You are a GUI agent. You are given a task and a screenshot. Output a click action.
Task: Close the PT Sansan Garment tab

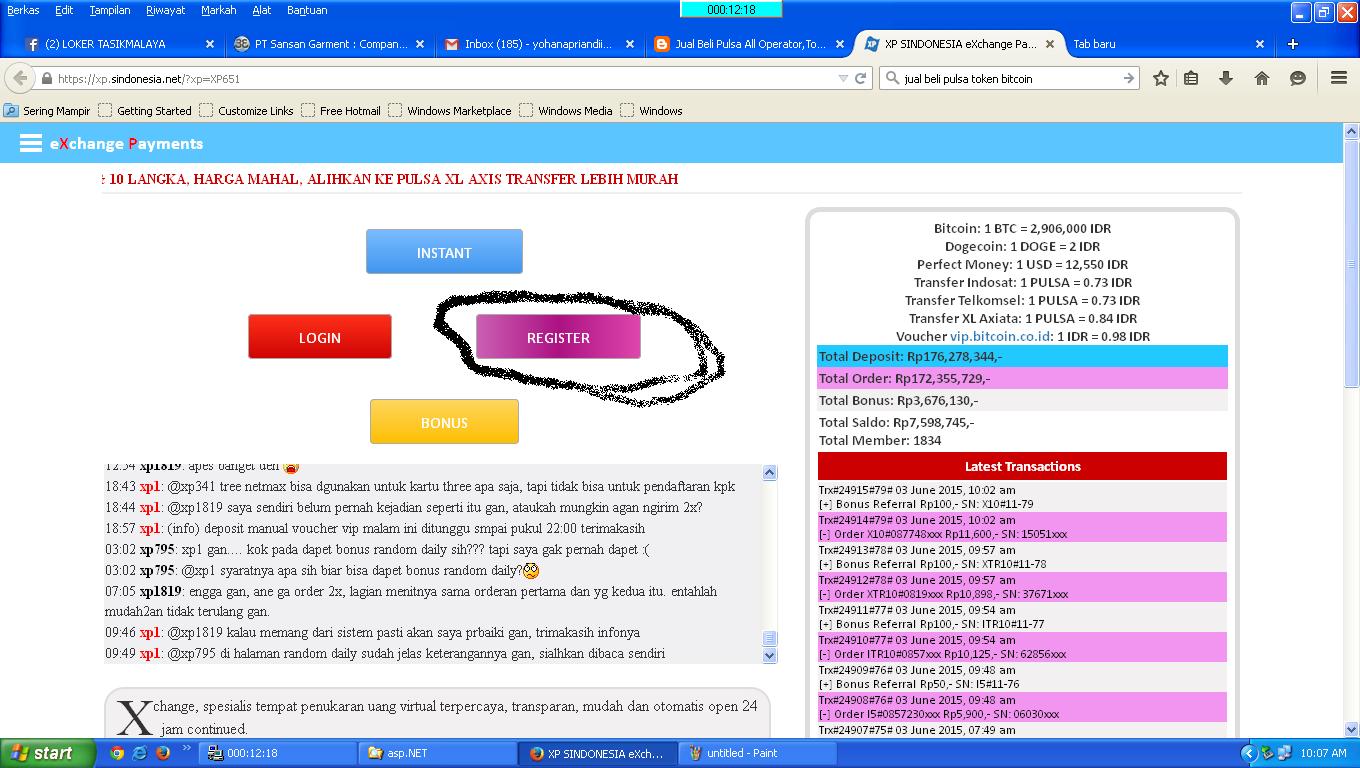pyautogui.click(x=420, y=44)
